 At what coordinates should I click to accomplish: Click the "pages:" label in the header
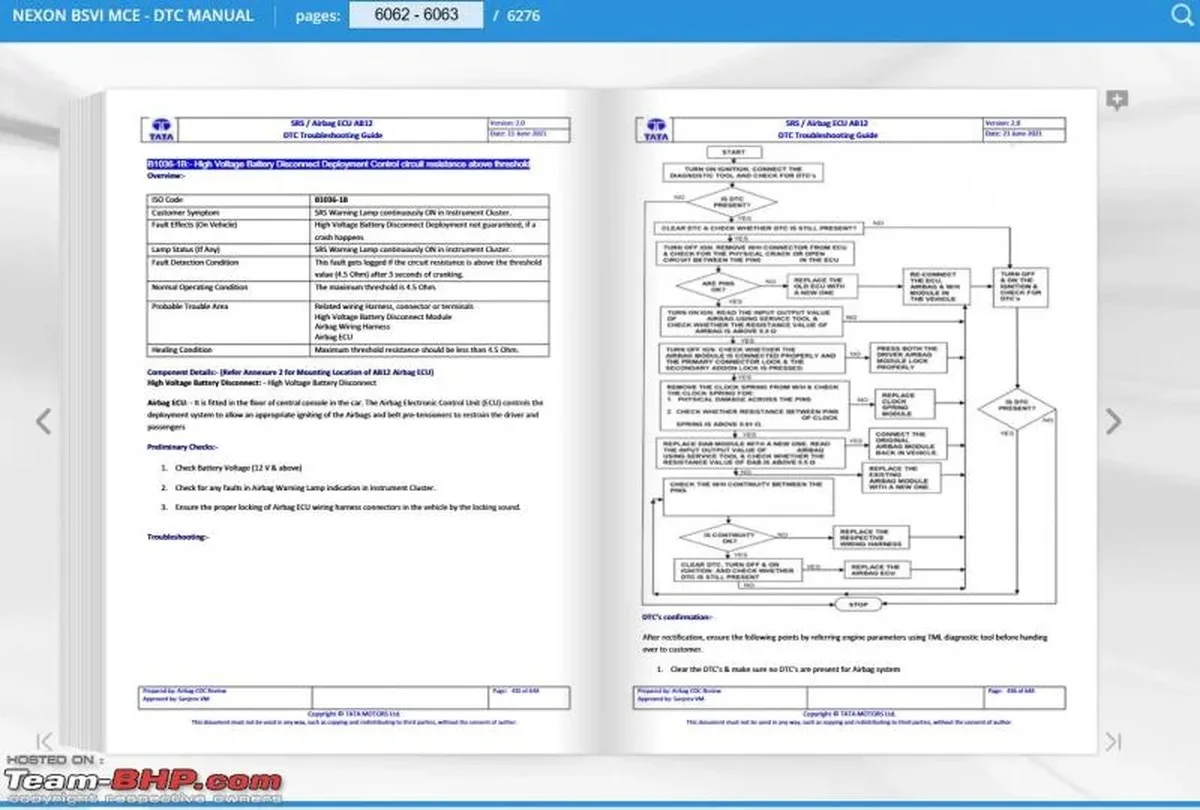click(x=317, y=16)
